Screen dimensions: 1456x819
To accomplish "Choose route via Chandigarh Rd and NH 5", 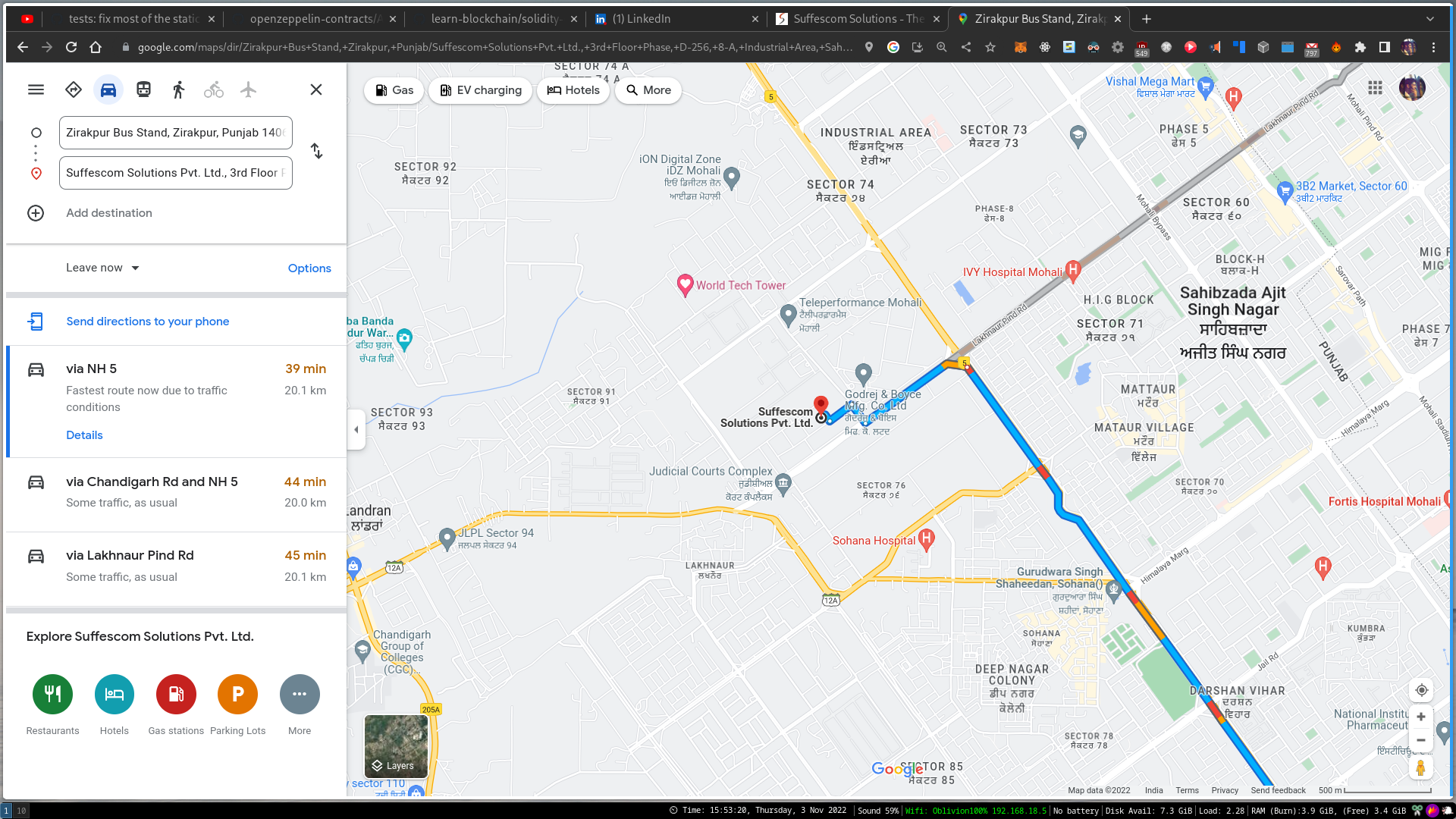I will pyautogui.click(x=176, y=494).
